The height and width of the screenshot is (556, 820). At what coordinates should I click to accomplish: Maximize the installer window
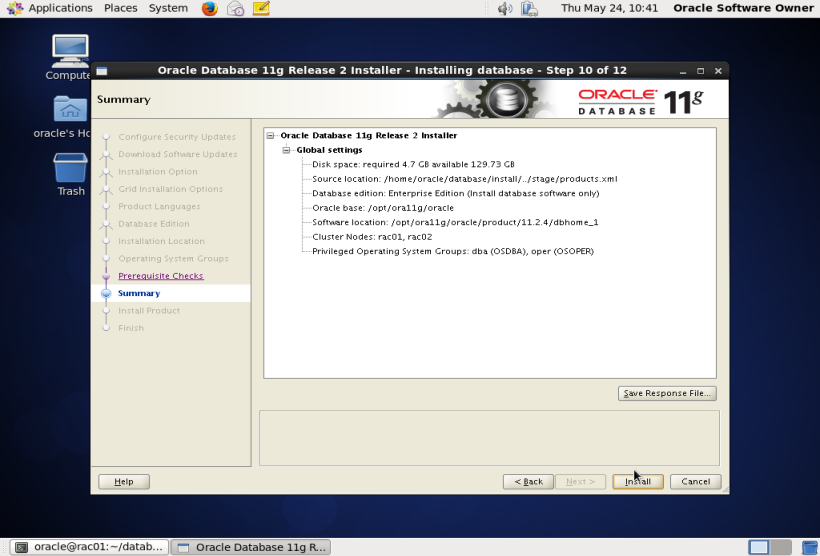pyautogui.click(x=701, y=71)
